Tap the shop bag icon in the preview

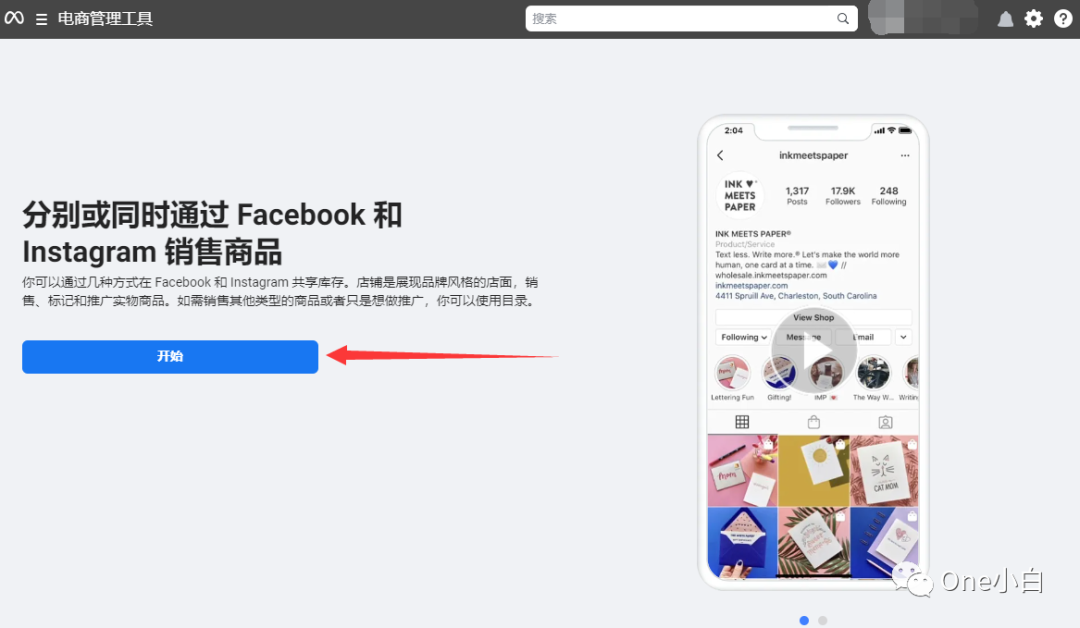coord(814,422)
